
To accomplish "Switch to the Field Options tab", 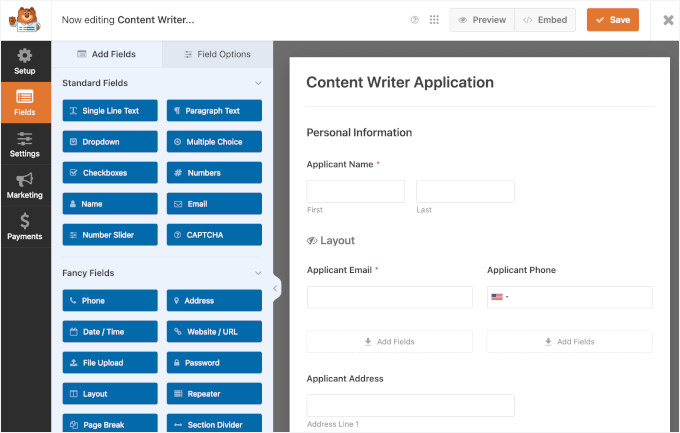I will click(x=217, y=54).
